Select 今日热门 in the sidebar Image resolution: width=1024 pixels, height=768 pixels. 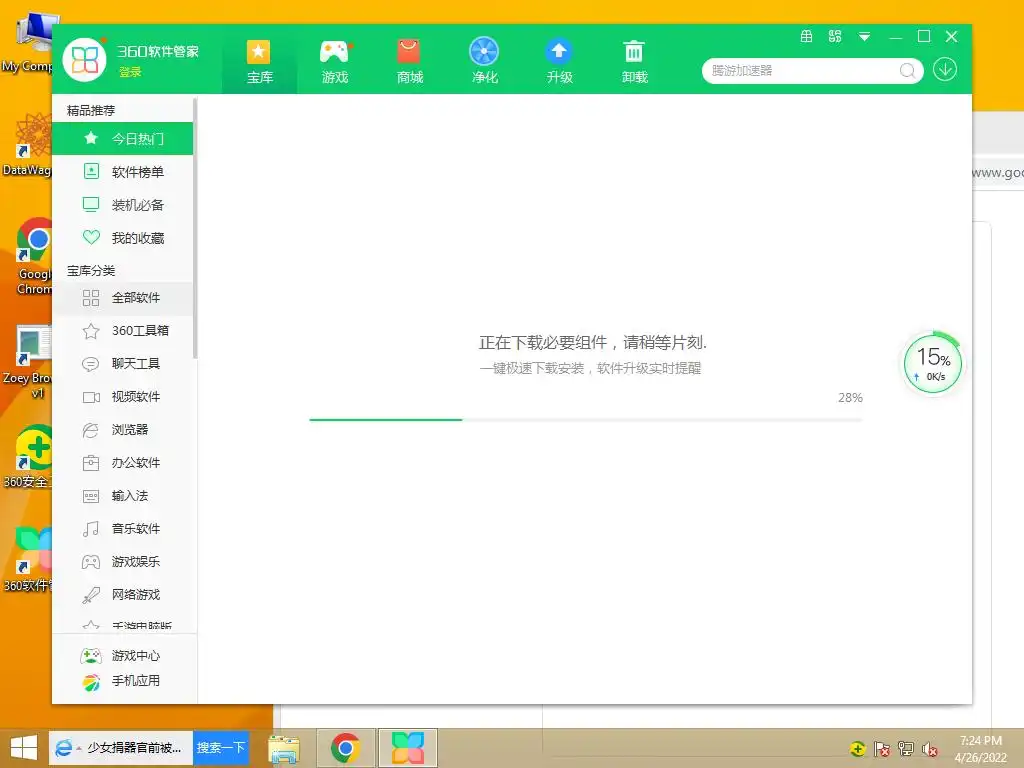pyautogui.click(x=122, y=138)
